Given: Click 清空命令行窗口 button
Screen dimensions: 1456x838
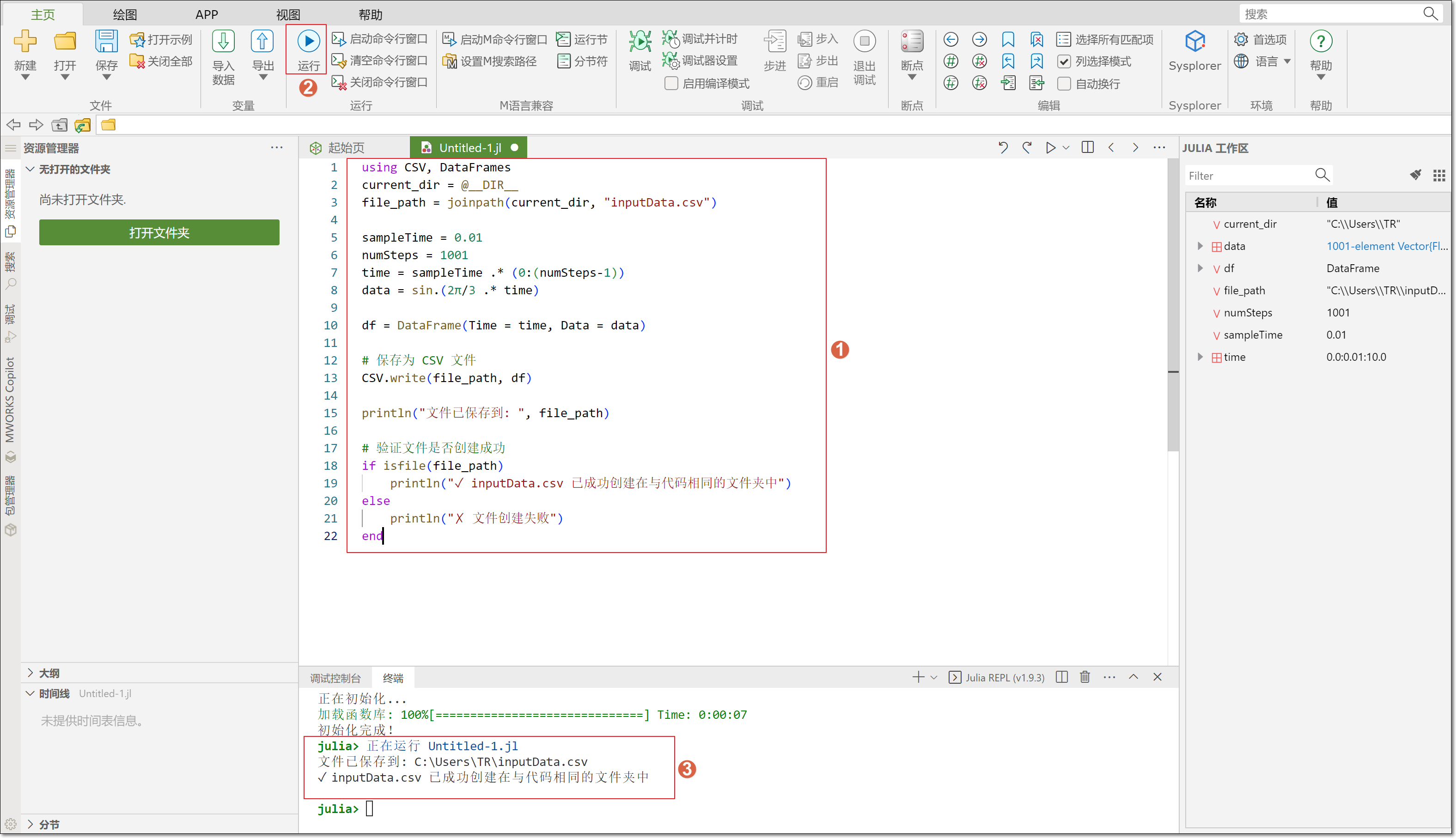Looking at the screenshot, I should click(380, 61).
